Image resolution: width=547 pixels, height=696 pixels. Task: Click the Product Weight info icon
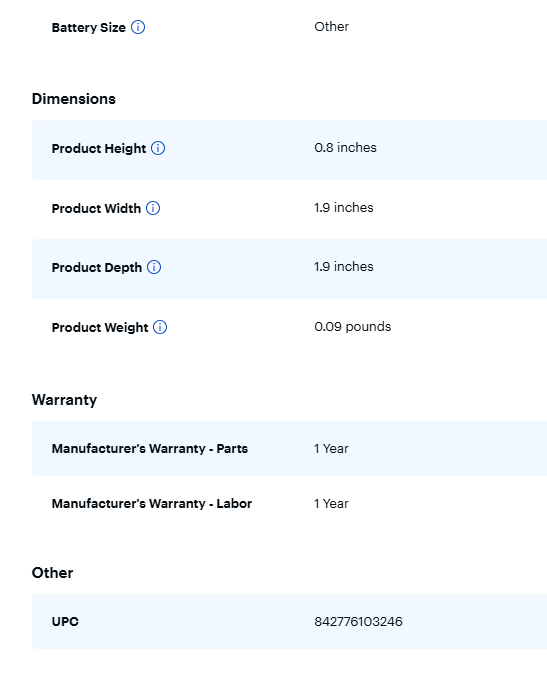[160, 327]
